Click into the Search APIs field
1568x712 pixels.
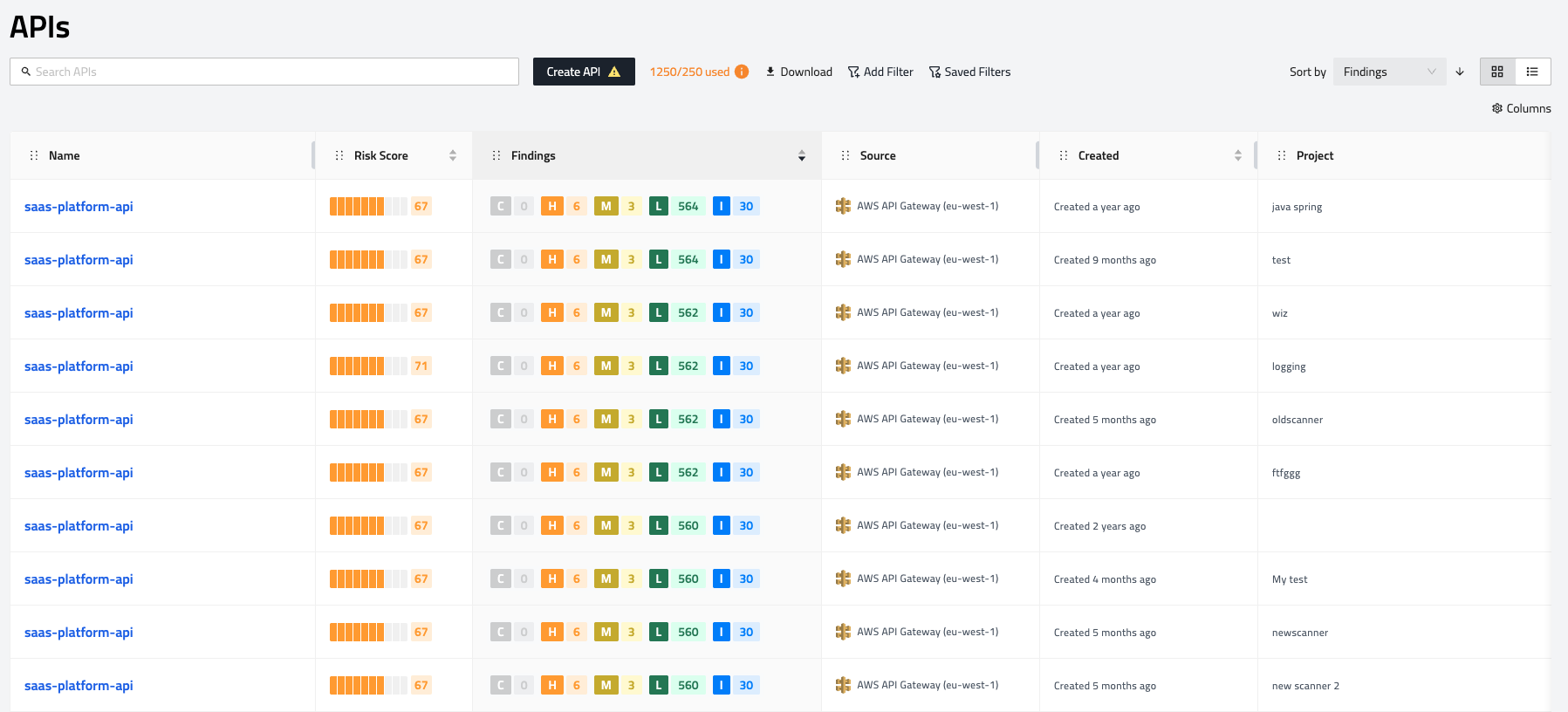[x=264, y=72]
